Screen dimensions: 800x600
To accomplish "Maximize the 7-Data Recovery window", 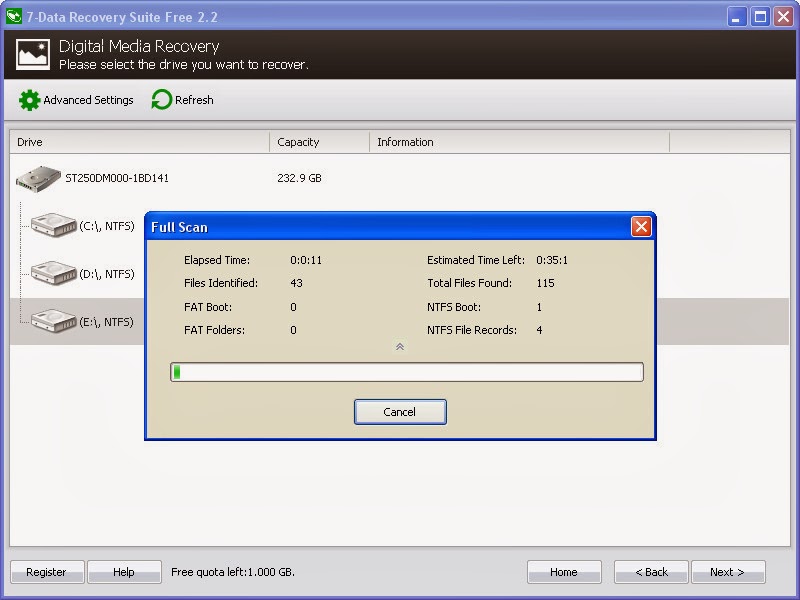I will pos(760,17).
